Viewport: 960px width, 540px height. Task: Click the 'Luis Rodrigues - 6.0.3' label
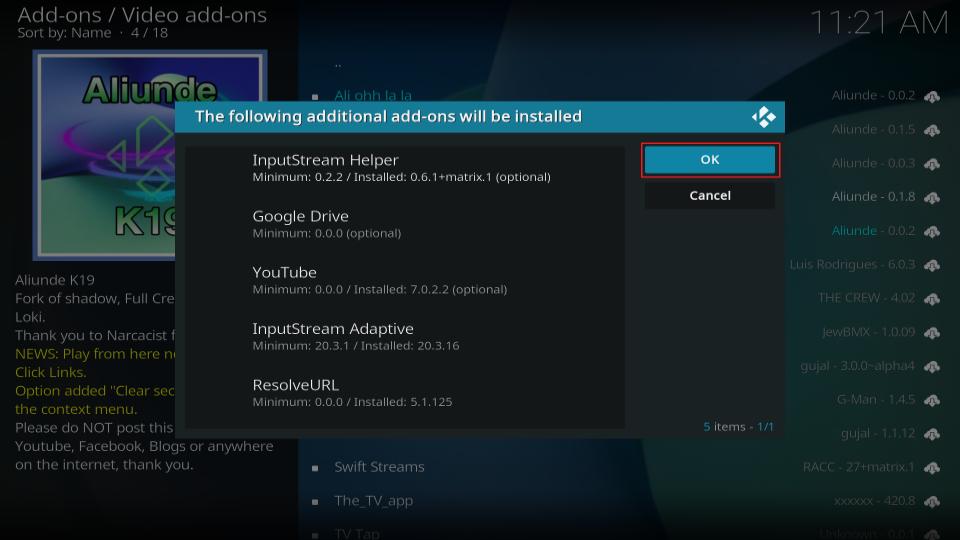(x=852, y=264)
